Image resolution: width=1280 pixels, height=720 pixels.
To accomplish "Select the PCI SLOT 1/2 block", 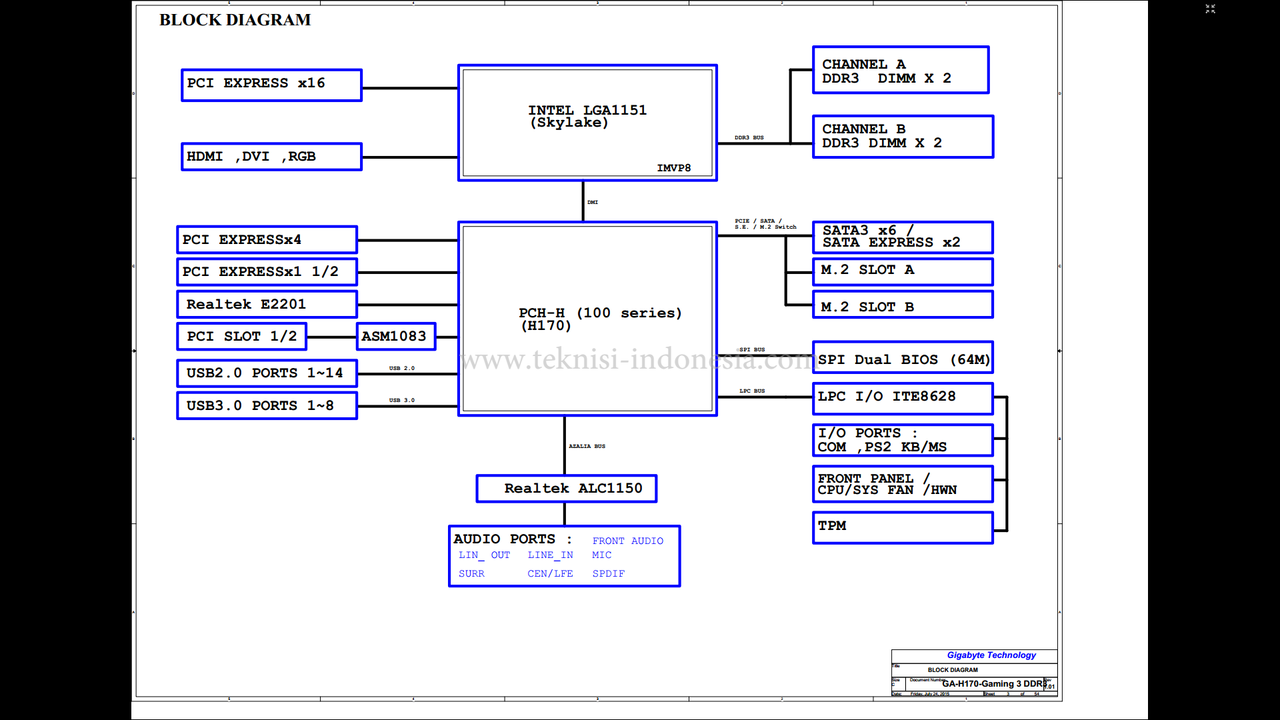I will (242, 336).
